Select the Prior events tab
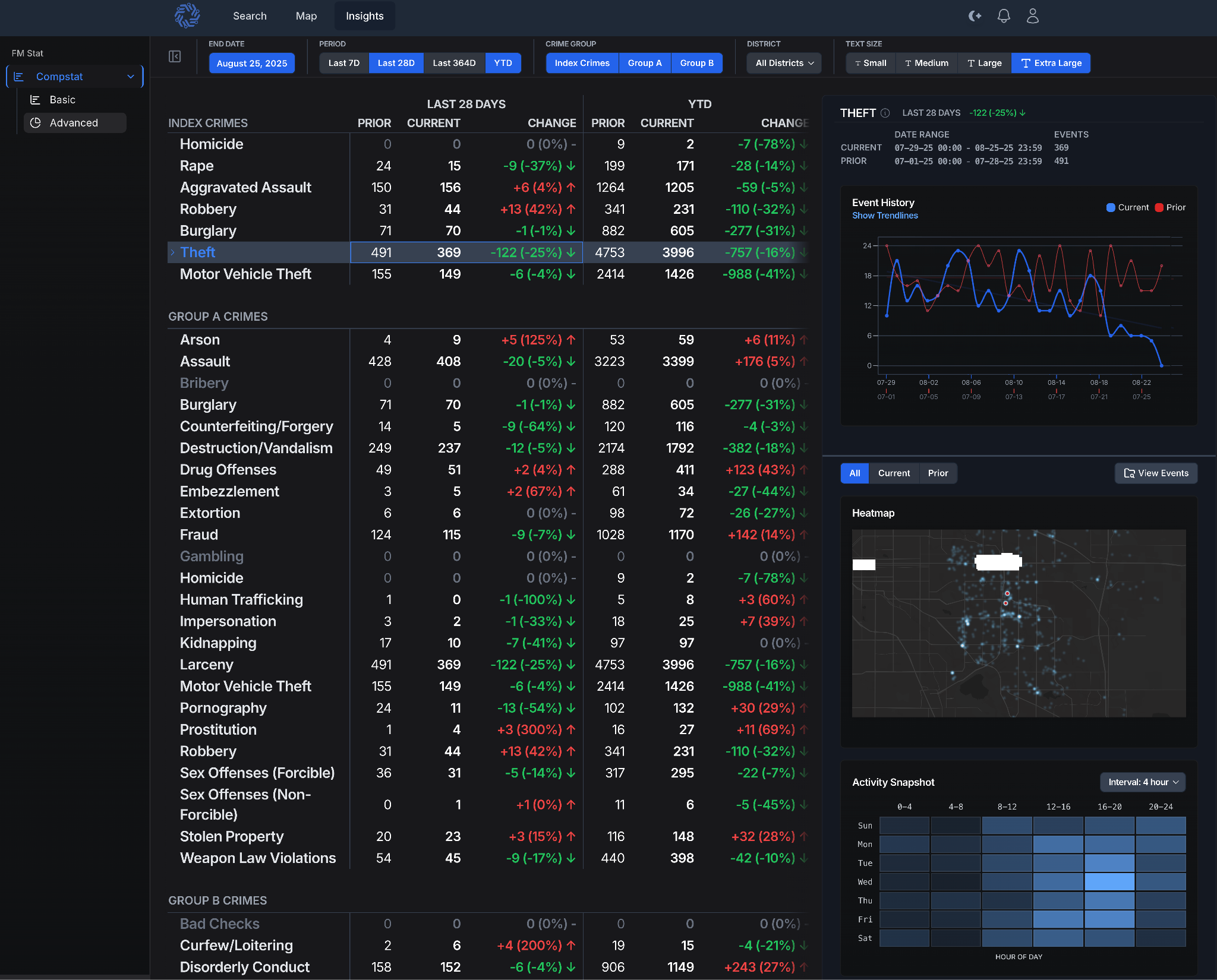1217x980 pixels. (x=938, y=473)
